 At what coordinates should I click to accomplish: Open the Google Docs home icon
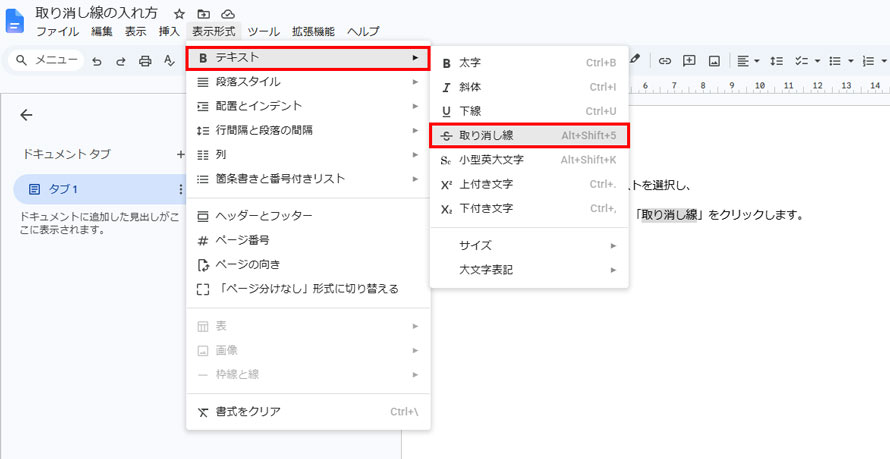tap(14, 22)
